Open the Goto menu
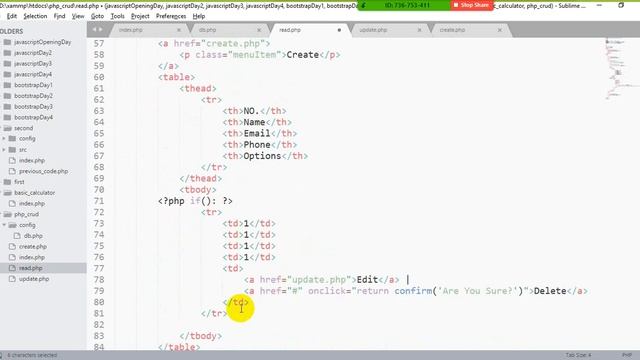 click(x=97, y=16)
